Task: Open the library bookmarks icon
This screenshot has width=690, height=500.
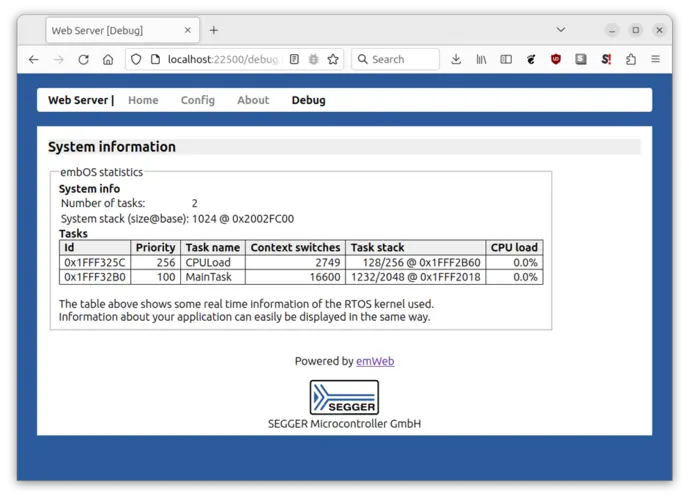Action: tap(481, 60)
